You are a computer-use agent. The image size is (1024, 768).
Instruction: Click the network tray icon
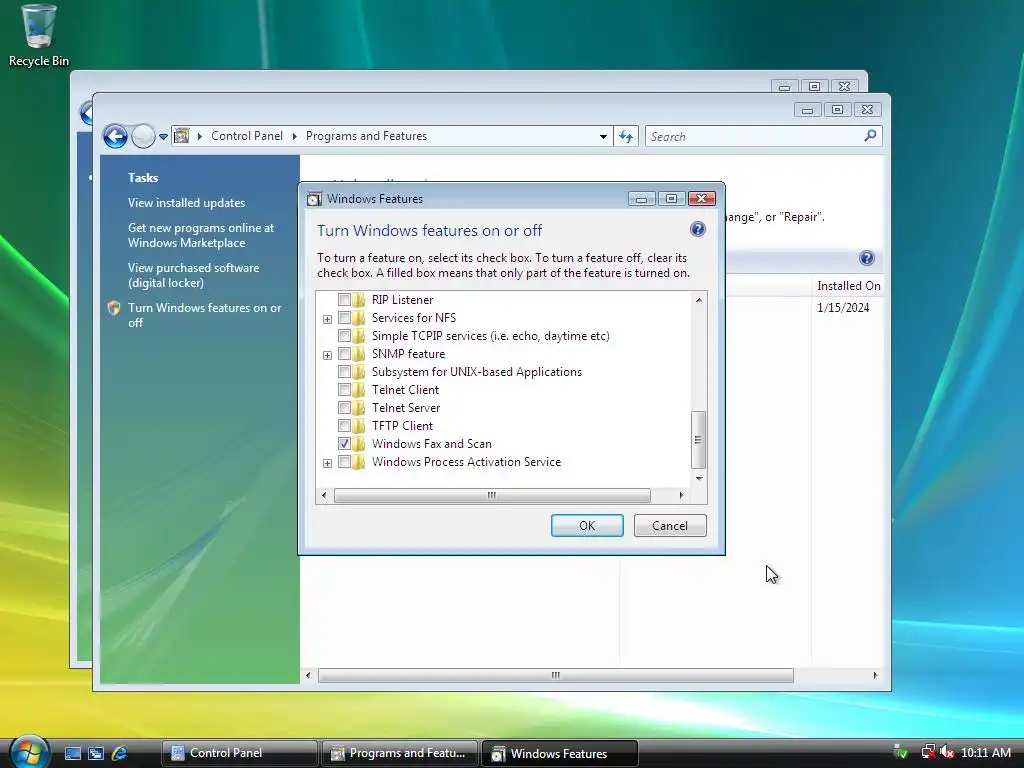point(928,752)
